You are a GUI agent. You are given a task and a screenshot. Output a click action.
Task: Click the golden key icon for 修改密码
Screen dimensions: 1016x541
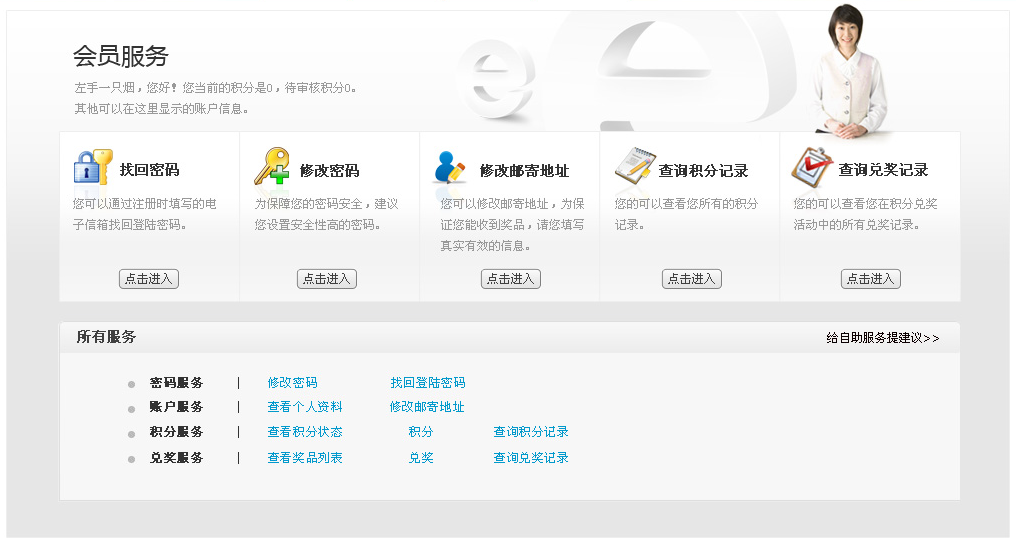271,167
